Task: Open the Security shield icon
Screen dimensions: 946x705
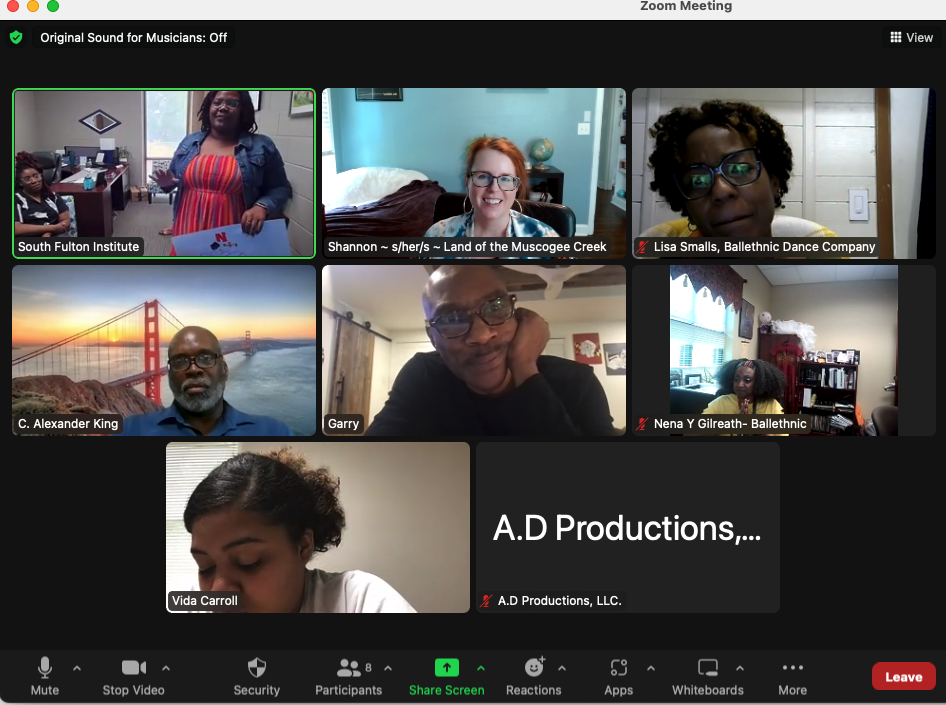Action: 257,668
